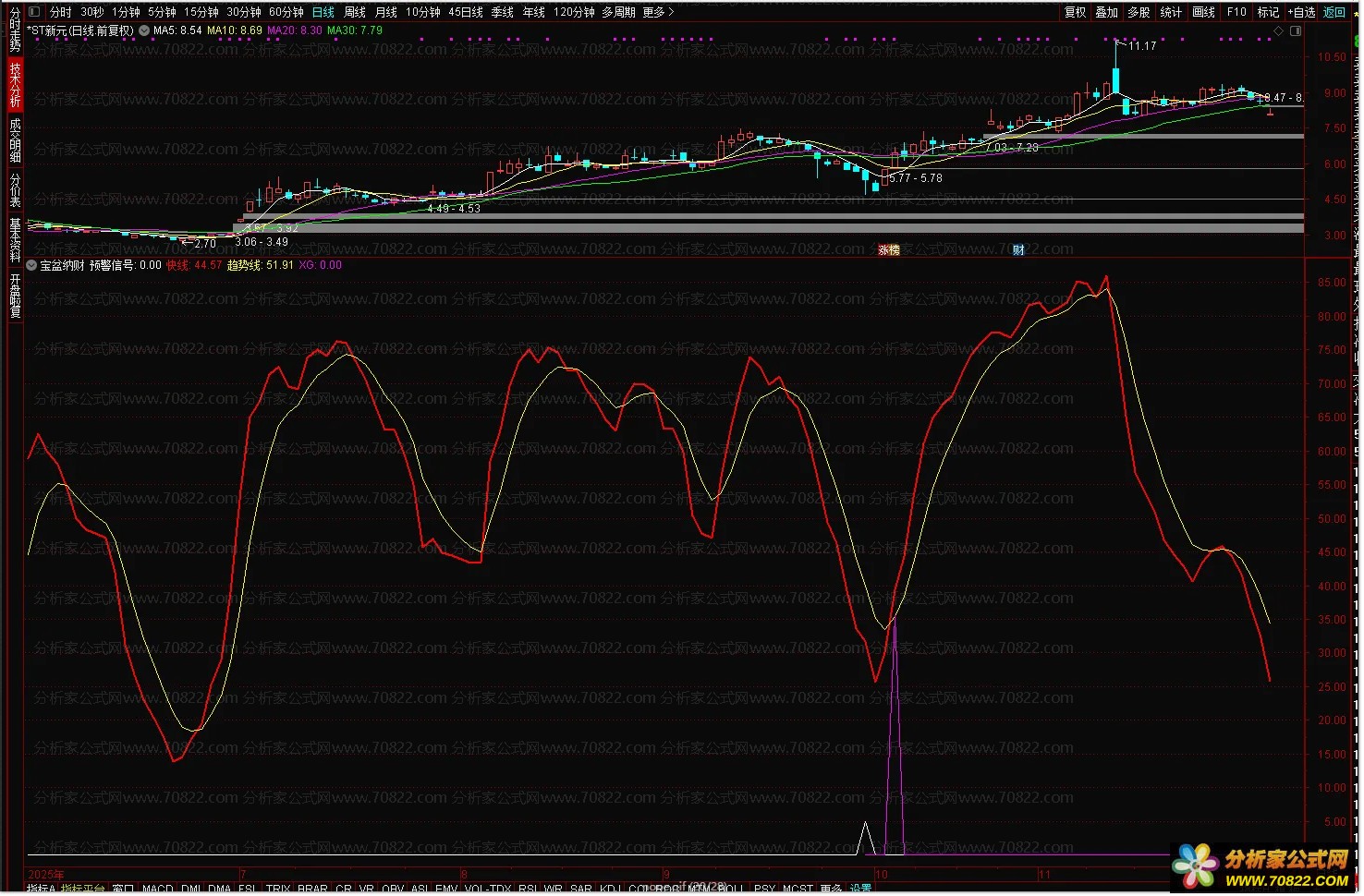Open indicator 设置 at bottom bar
The height and width of the screenshot is (896, 1364).
point(860,889)
